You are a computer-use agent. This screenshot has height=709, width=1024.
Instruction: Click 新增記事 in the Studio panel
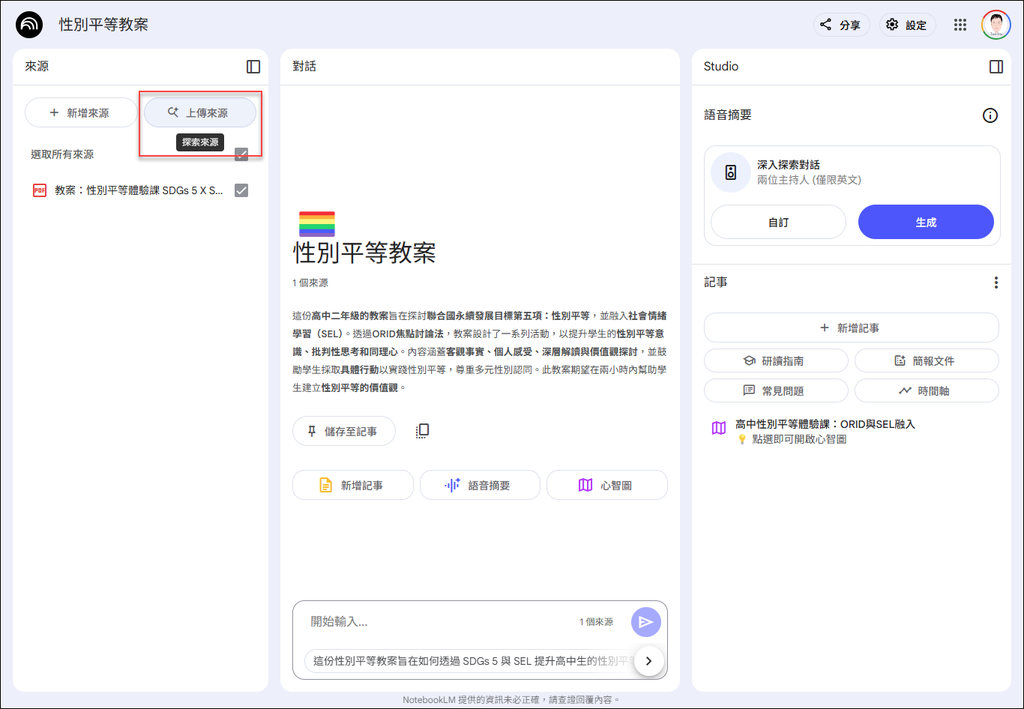click(851, 328)
